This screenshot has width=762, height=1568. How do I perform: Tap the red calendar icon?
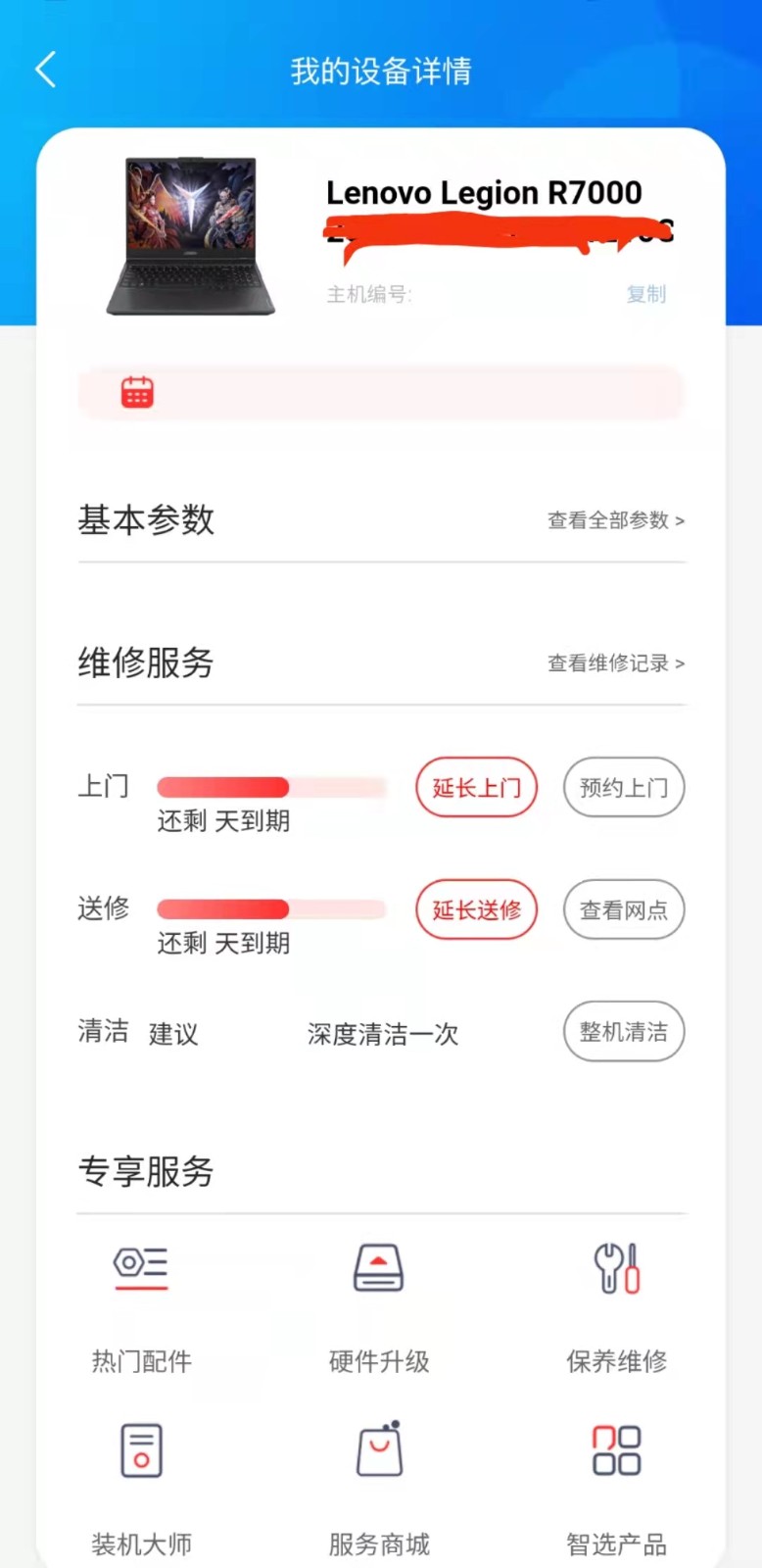[137, 392]
